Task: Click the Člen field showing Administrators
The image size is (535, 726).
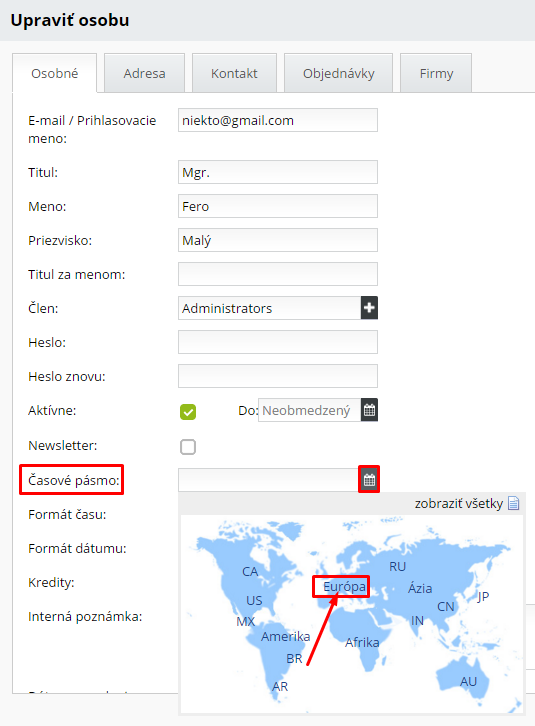Action: (x=270, y=308)
